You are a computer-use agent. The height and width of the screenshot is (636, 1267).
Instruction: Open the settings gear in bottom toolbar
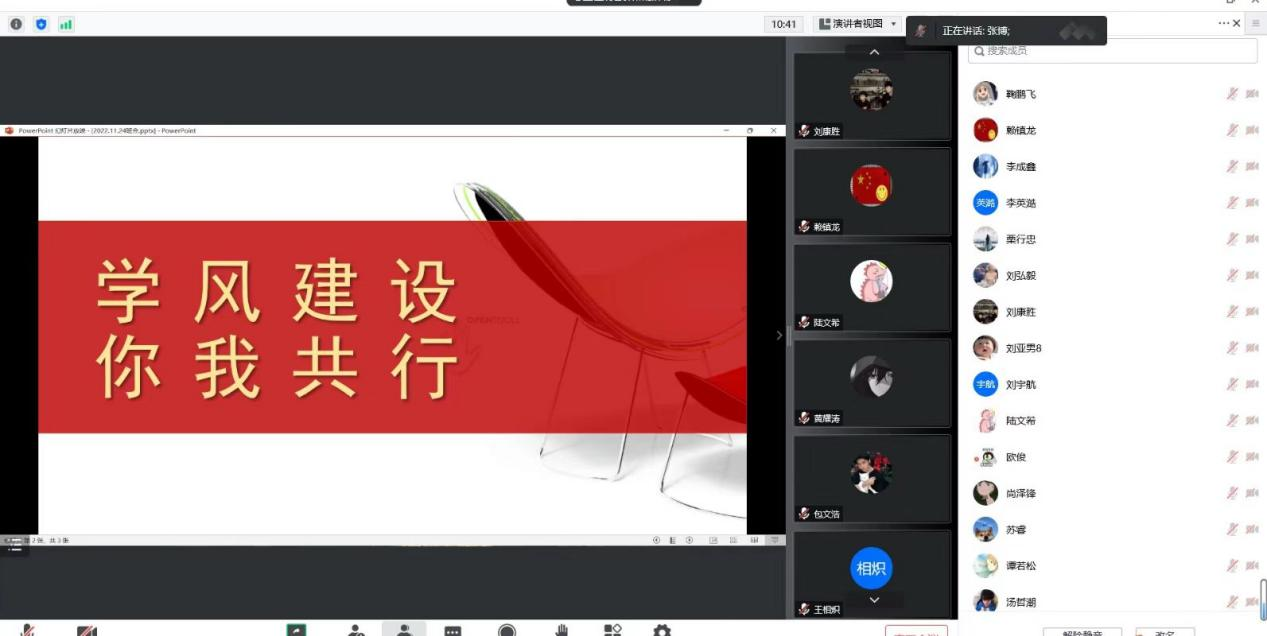[x=662, y=630]
